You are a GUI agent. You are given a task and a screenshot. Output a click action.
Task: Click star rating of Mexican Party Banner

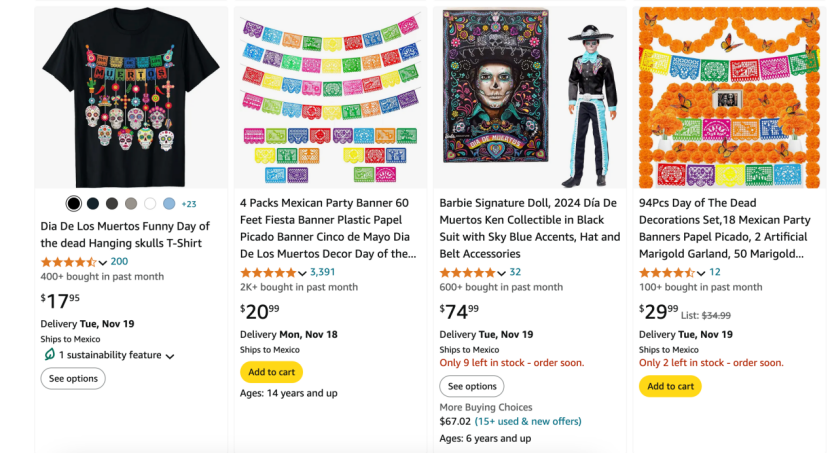(267, 272)
